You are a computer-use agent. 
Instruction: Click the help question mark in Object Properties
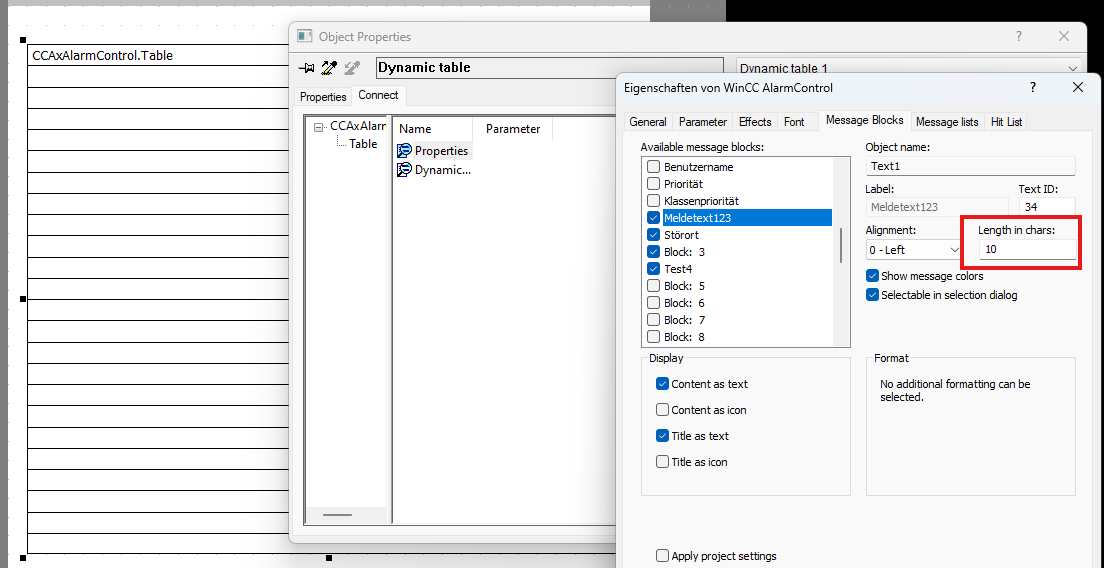tap(1019, 37)
